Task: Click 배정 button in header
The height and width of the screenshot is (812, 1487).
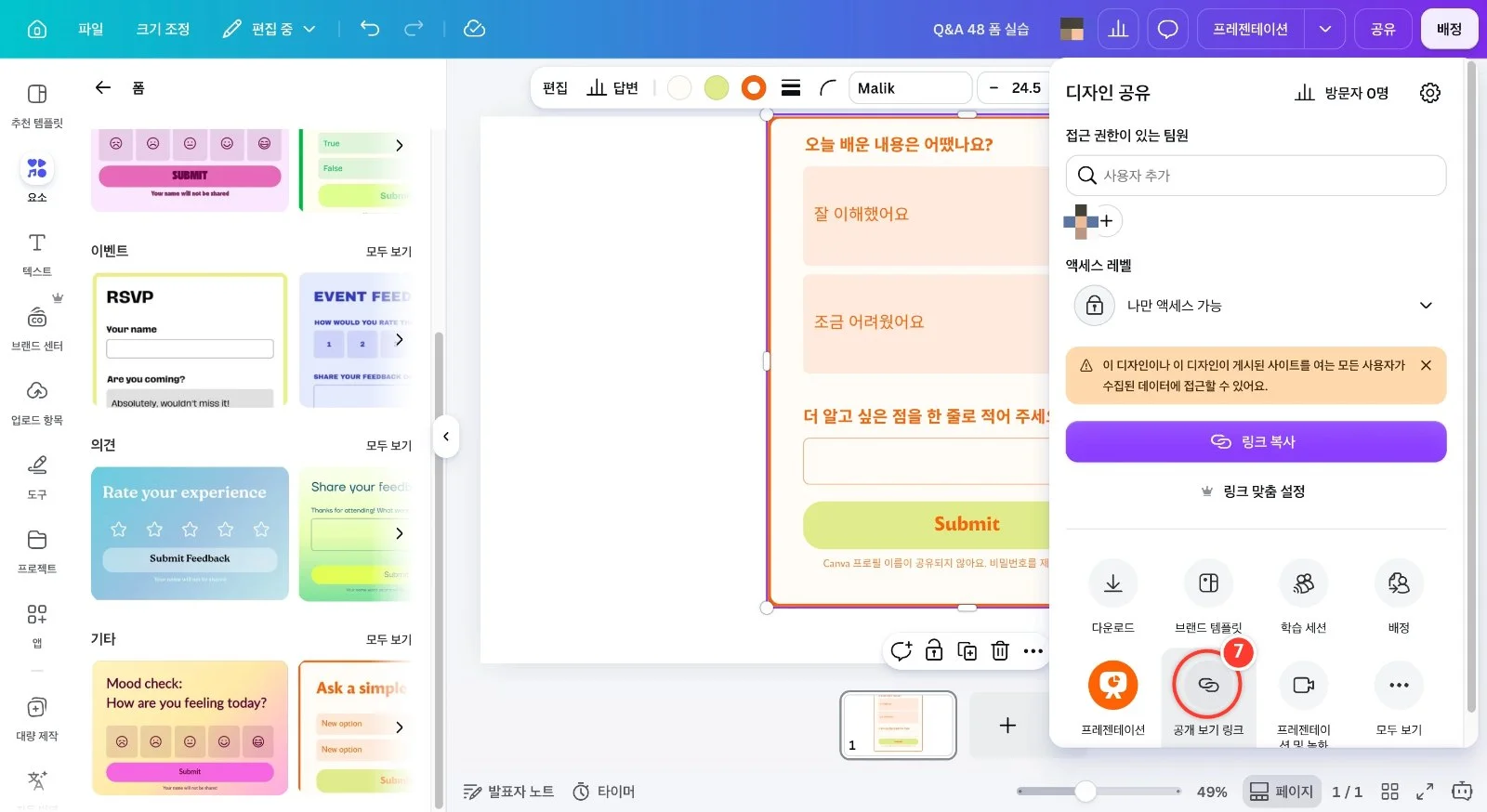Action: [1449, 29]
